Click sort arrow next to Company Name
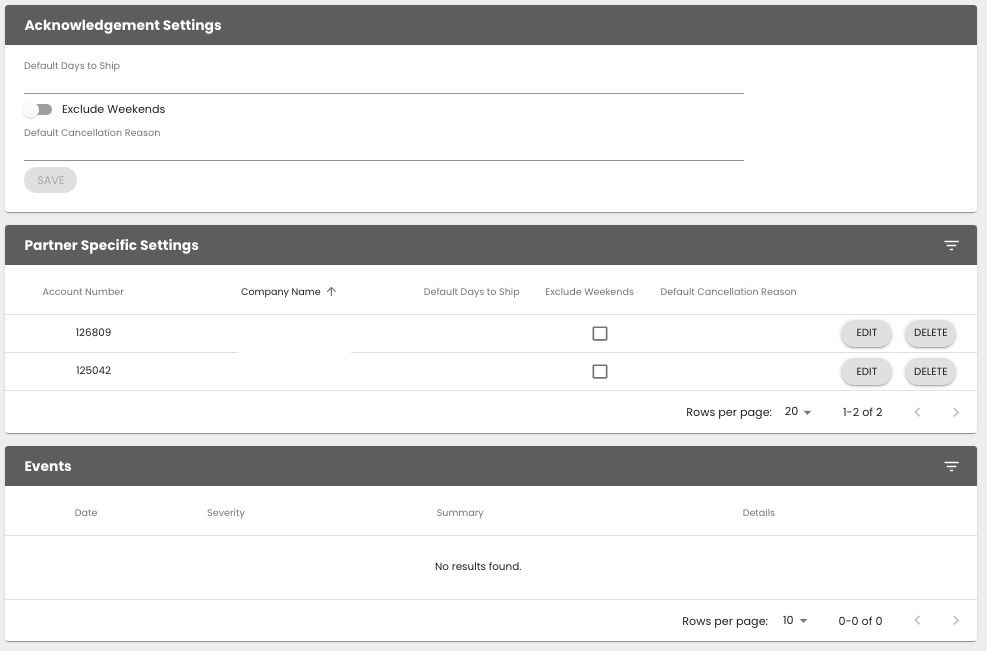The height and width of the screenshot is (651, 987). tap(332, 292)
